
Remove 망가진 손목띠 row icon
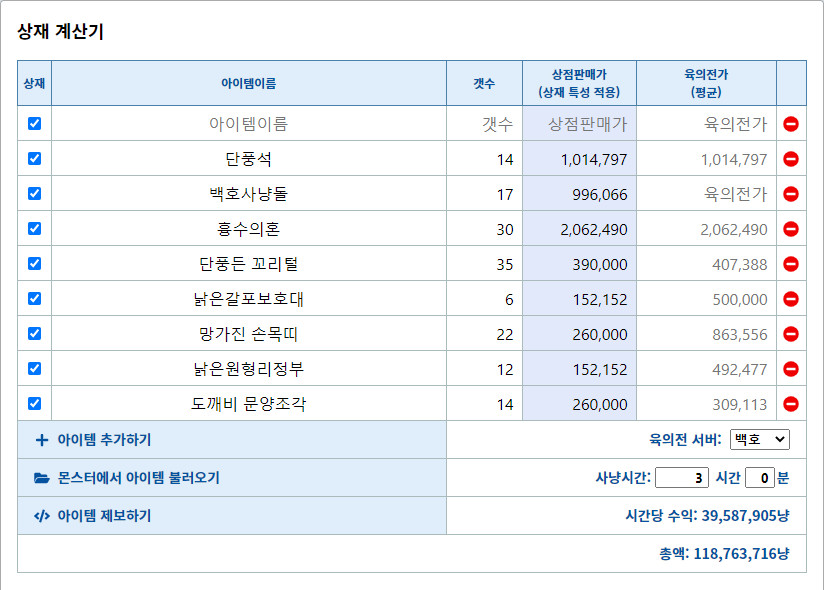791,333
